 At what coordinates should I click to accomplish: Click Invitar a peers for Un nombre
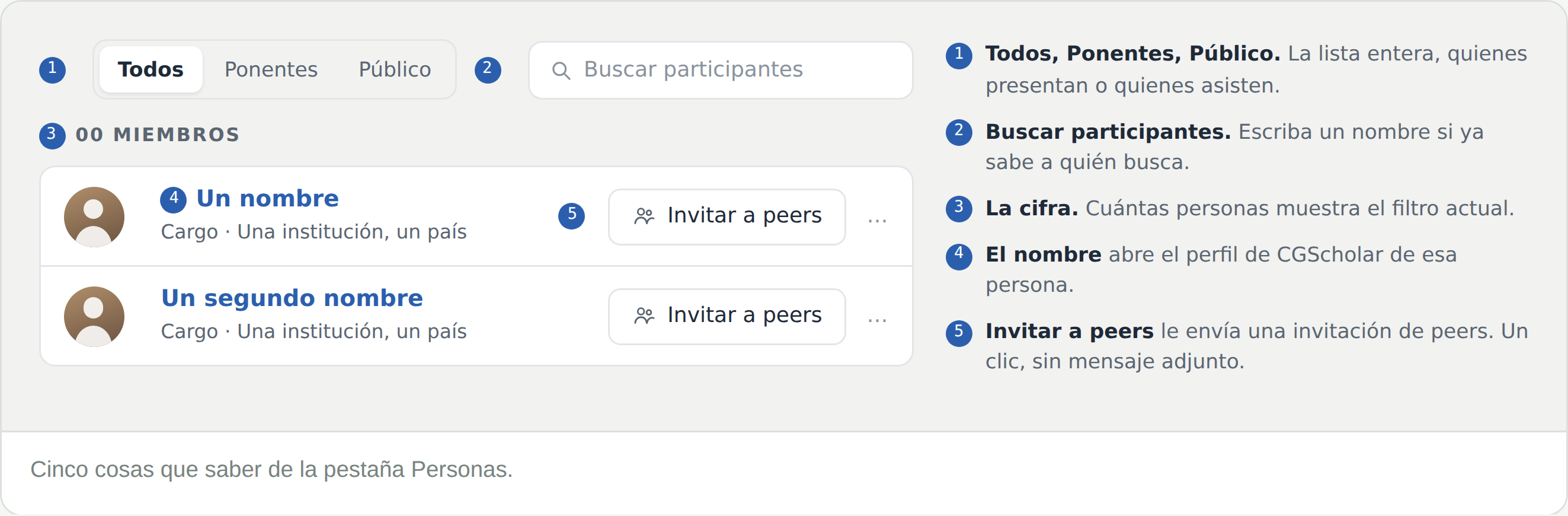[727, 216]
